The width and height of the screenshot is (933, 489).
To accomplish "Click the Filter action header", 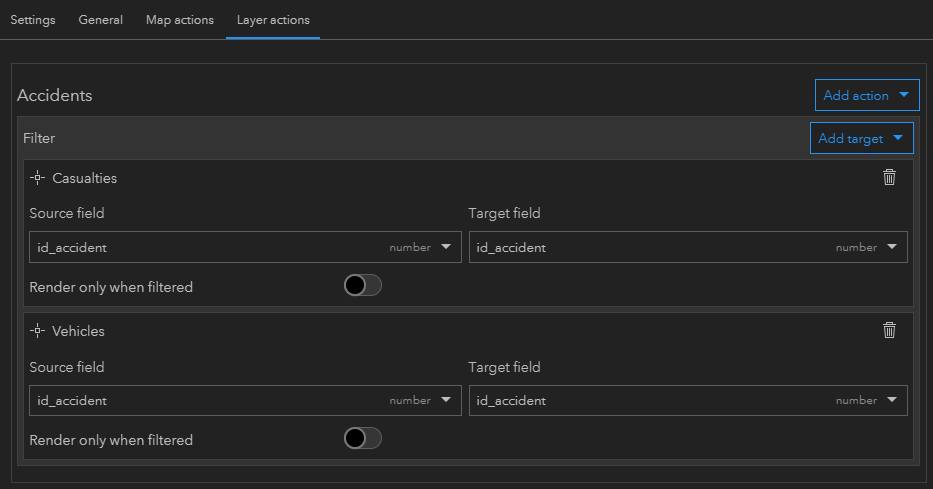I will (40, 138).
